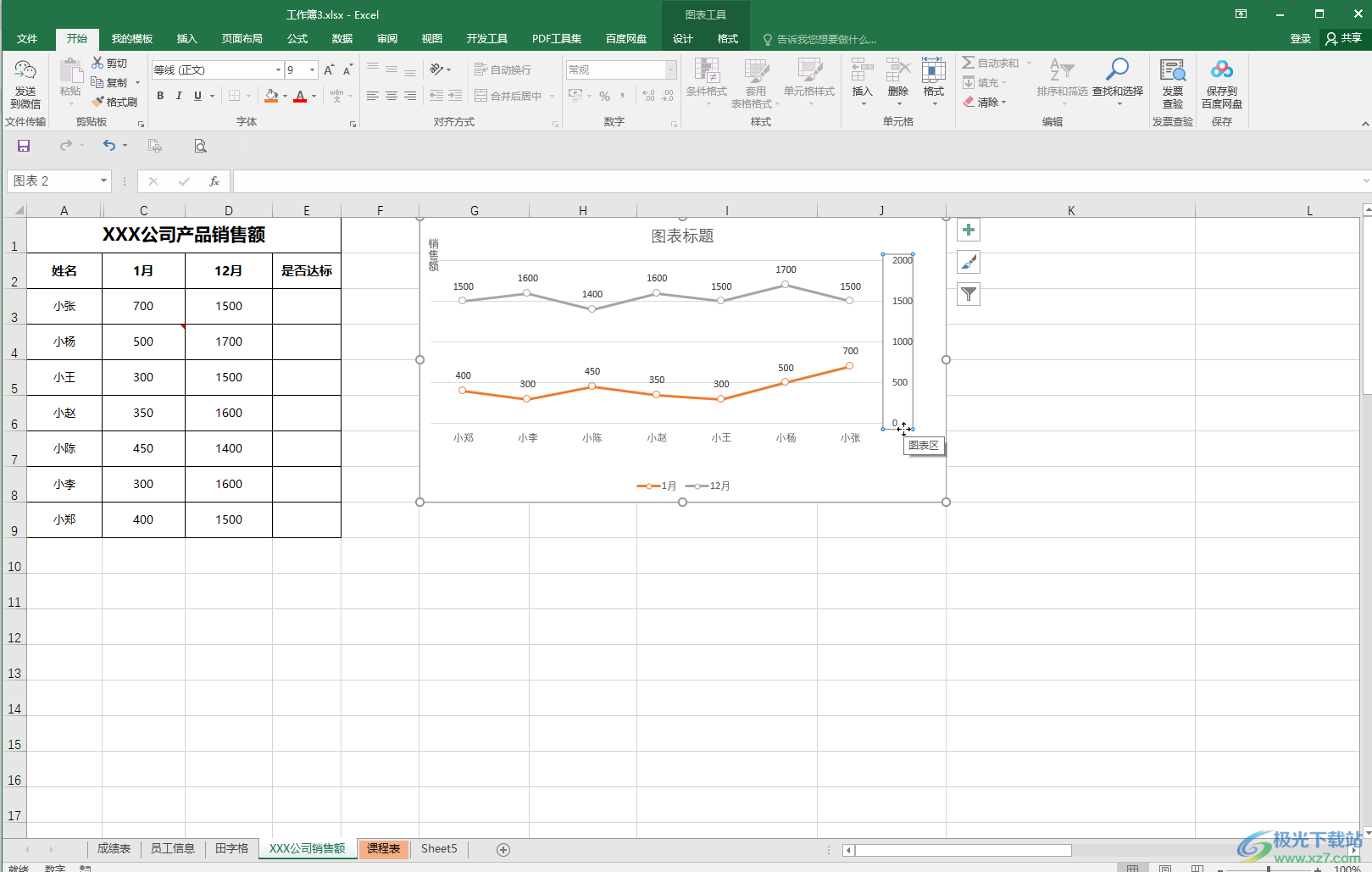Toggle Wrap Text (自动换行)

(x=503, y=69)
